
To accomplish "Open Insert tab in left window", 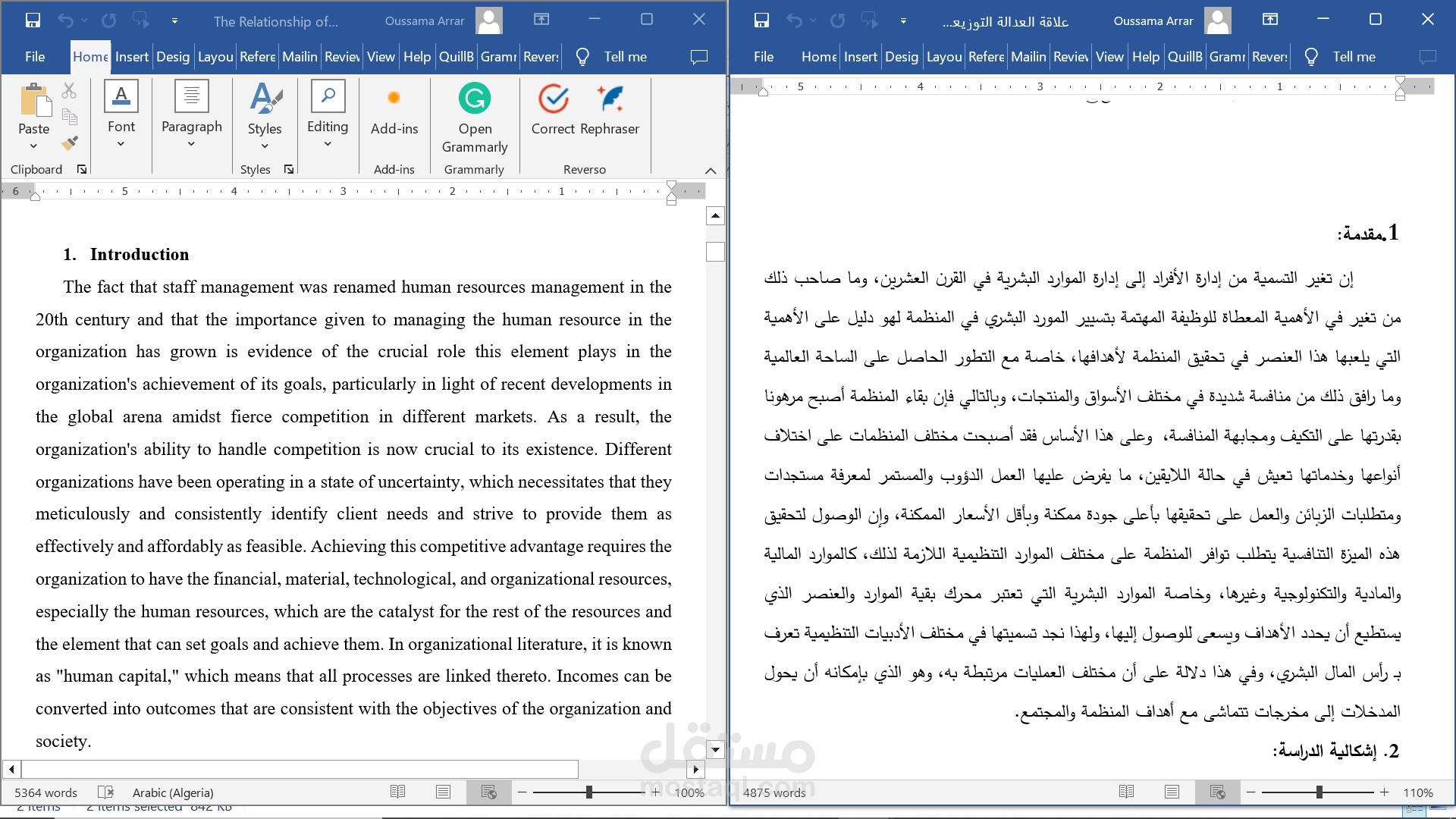I will coord(132,57).
